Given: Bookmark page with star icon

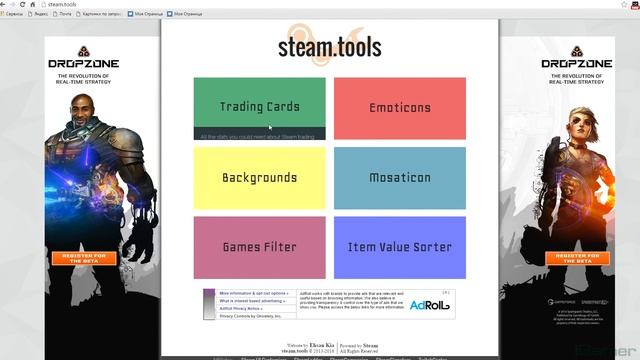Looking at the screenshot, I should pos(624,4).
